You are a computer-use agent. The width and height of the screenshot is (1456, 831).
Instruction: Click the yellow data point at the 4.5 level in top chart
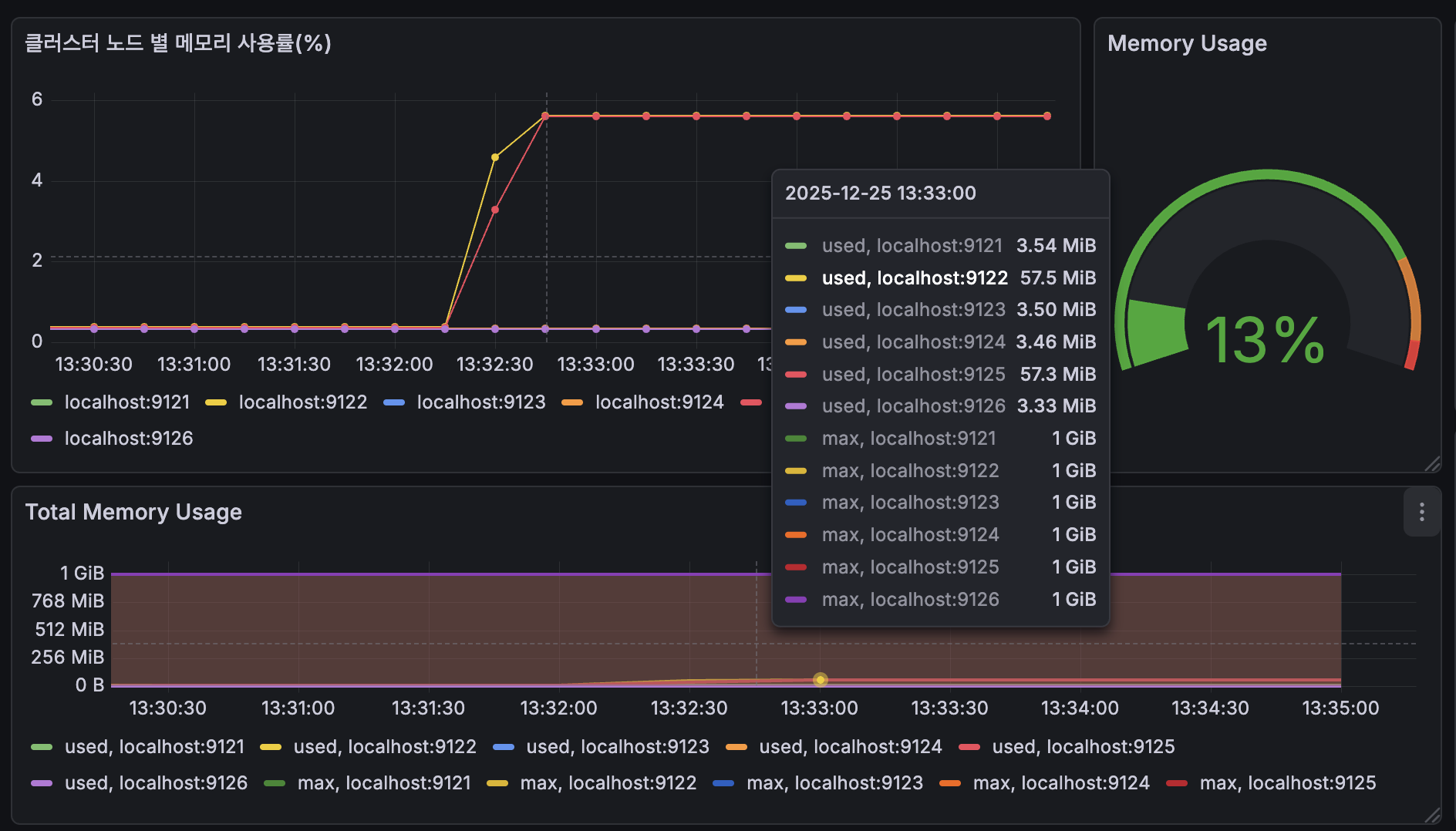click(495, 157)
